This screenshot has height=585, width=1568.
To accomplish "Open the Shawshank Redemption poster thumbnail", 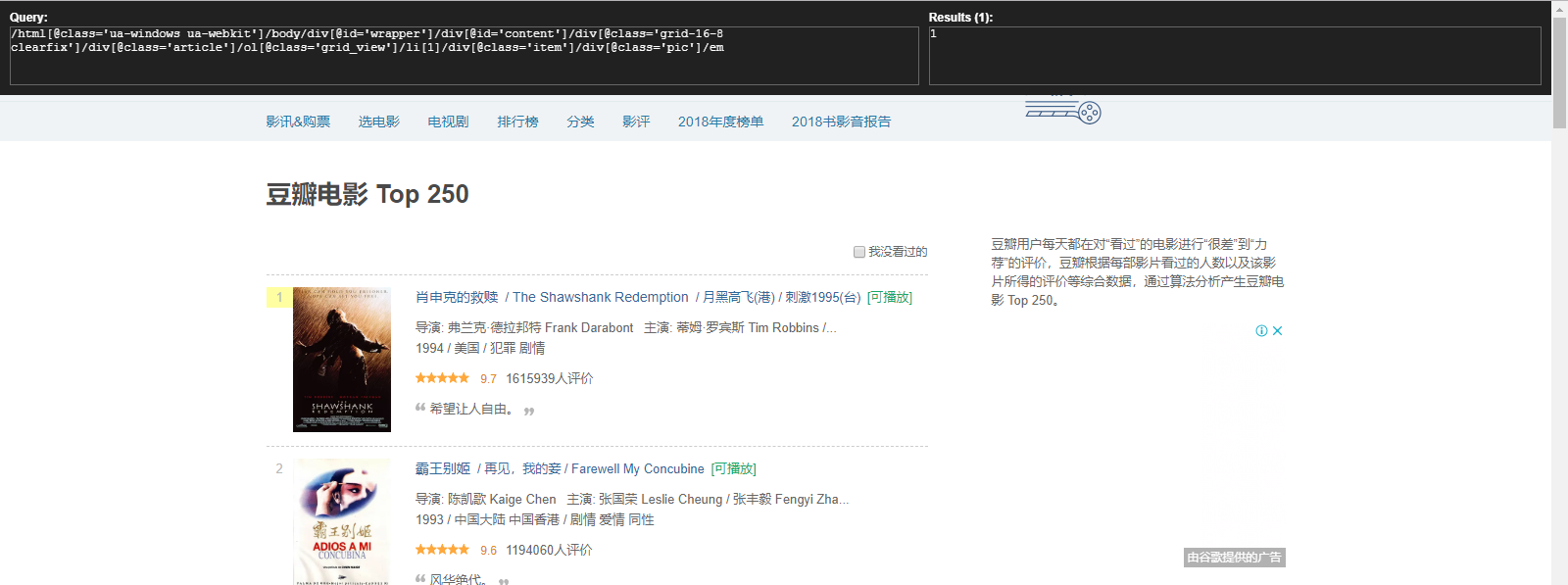I will 342,360.
